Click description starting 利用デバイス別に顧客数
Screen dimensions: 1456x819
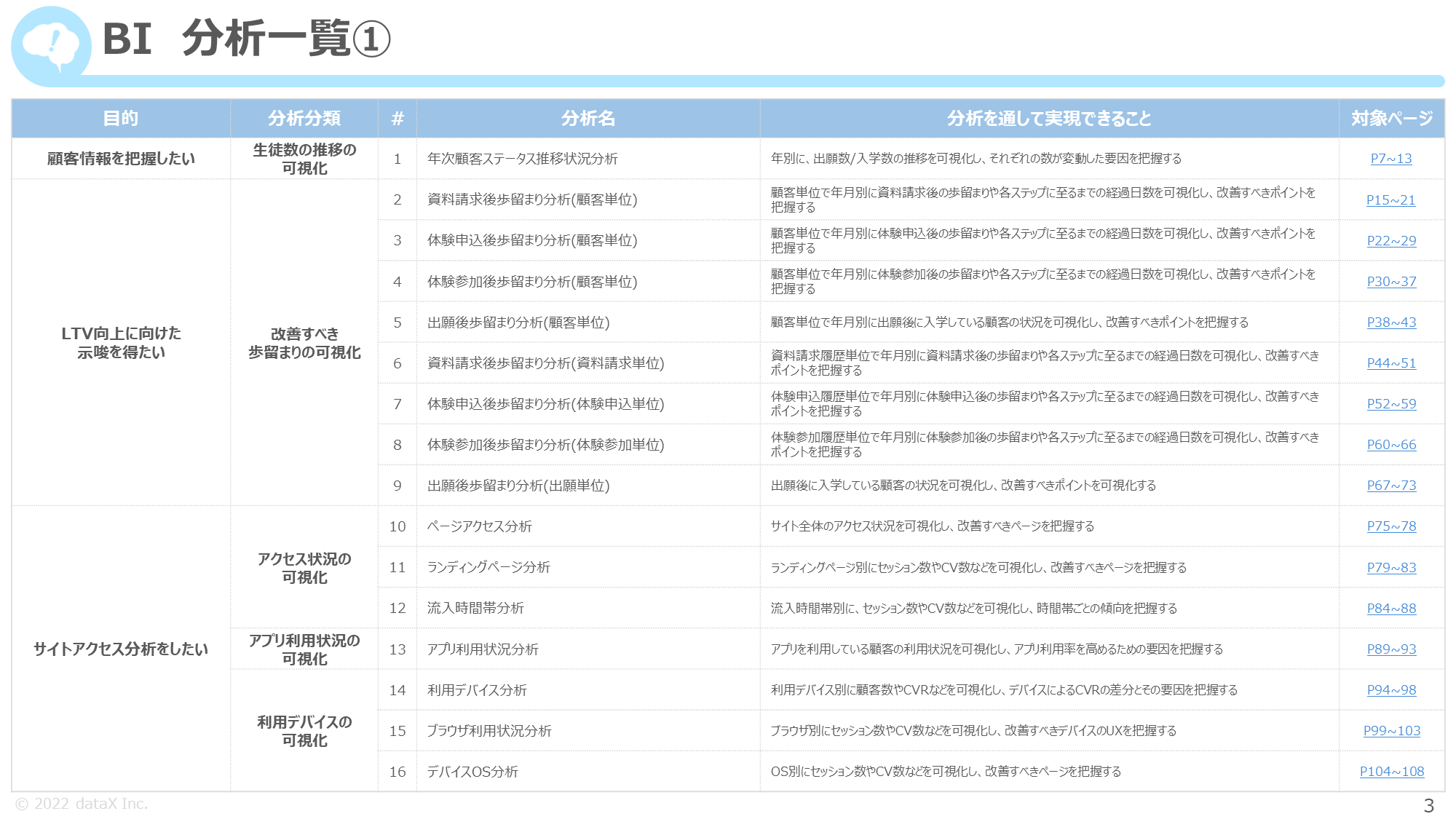(1004, 689)
